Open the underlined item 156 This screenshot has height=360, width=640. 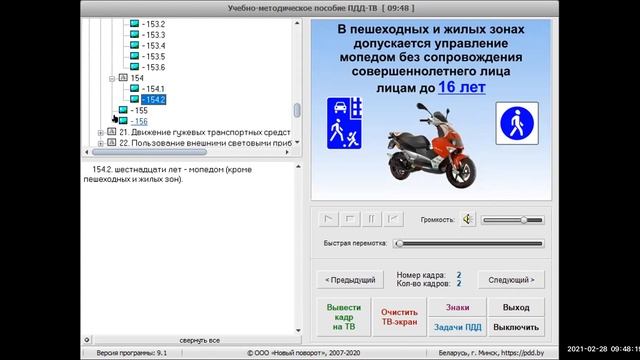pyautogui.click(x=139, y=121)
